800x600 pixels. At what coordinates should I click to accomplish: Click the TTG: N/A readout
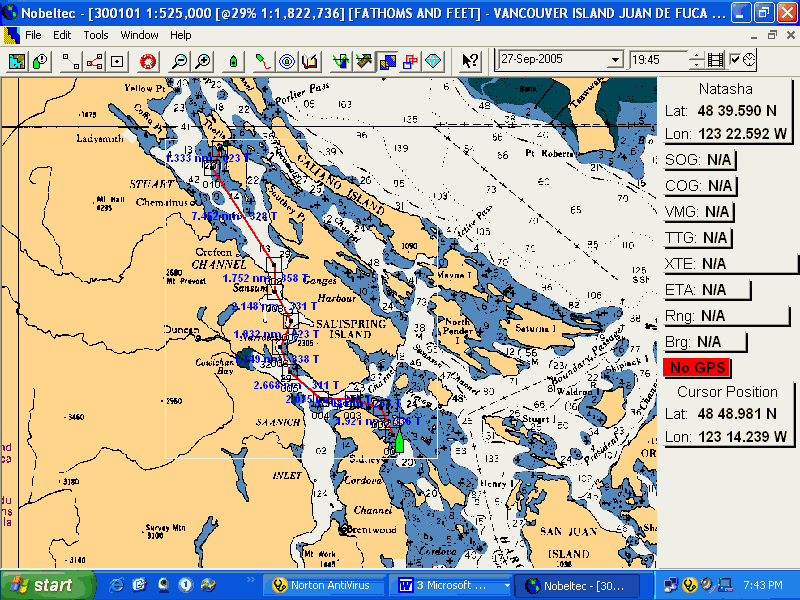[x=697, y=238]
